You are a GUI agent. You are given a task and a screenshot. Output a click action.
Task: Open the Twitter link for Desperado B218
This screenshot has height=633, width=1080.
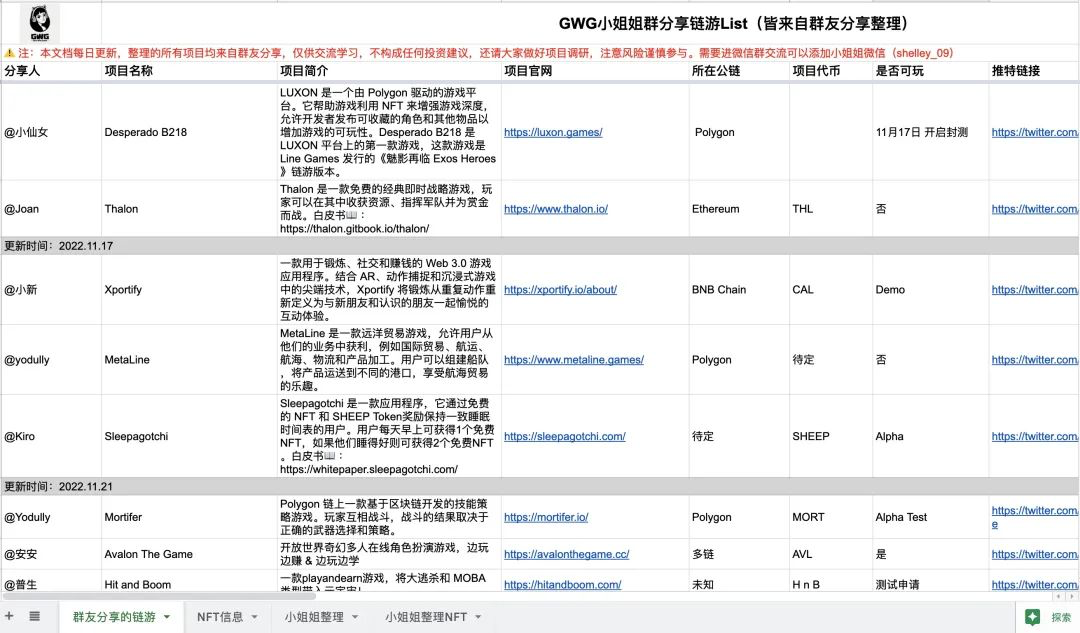coord(1035,132)
